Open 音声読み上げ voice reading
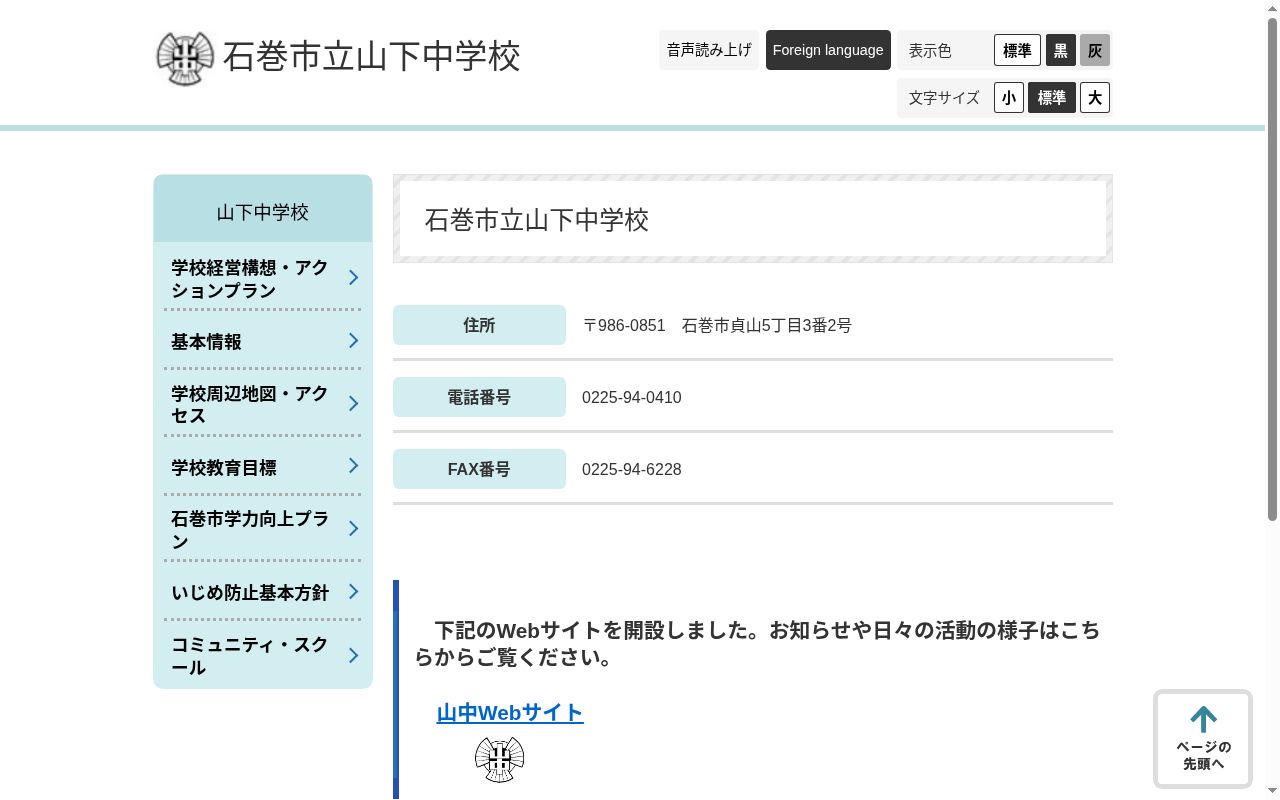Screen dimensions: 1280x800 tap(709, 50)
